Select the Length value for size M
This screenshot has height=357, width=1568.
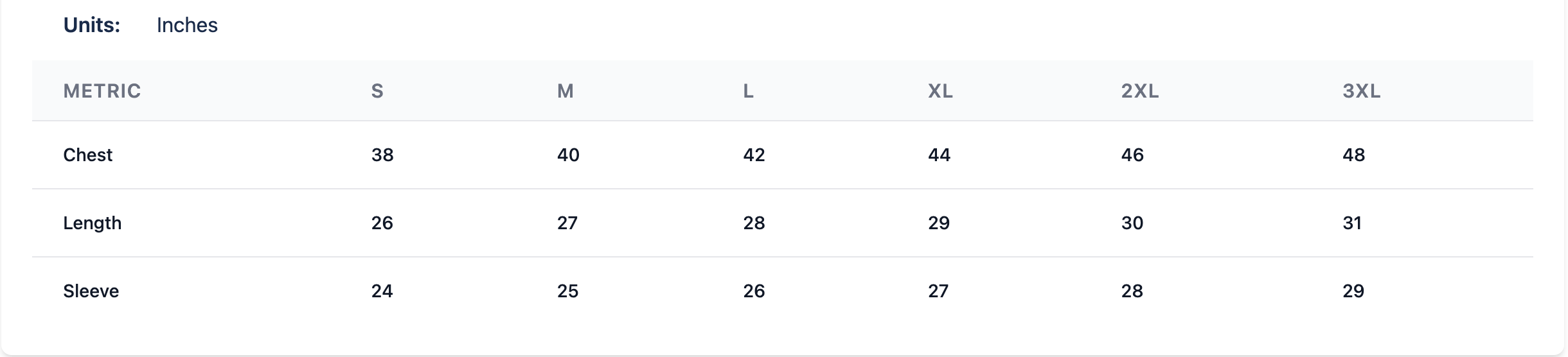coord(567,223)
